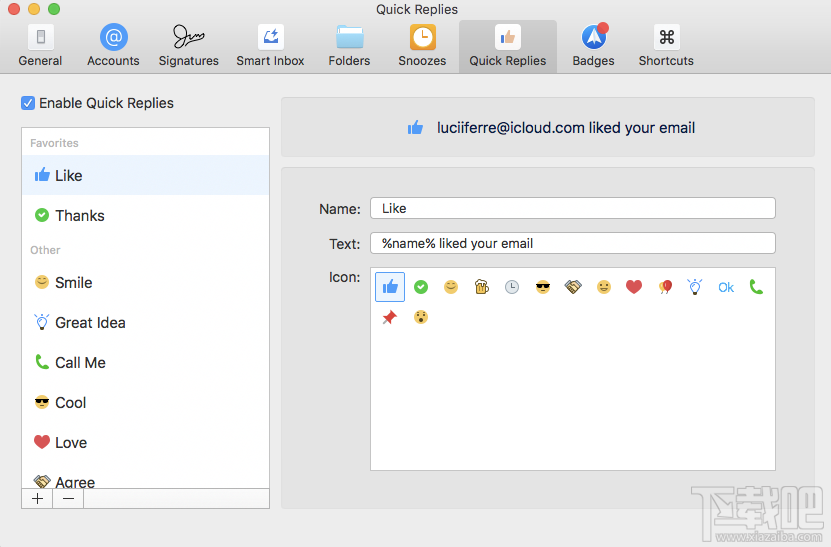Select the Smile quick reply row
Image resolution: width=831 pixels, height=547 pixels.
(x=145, y=283)
